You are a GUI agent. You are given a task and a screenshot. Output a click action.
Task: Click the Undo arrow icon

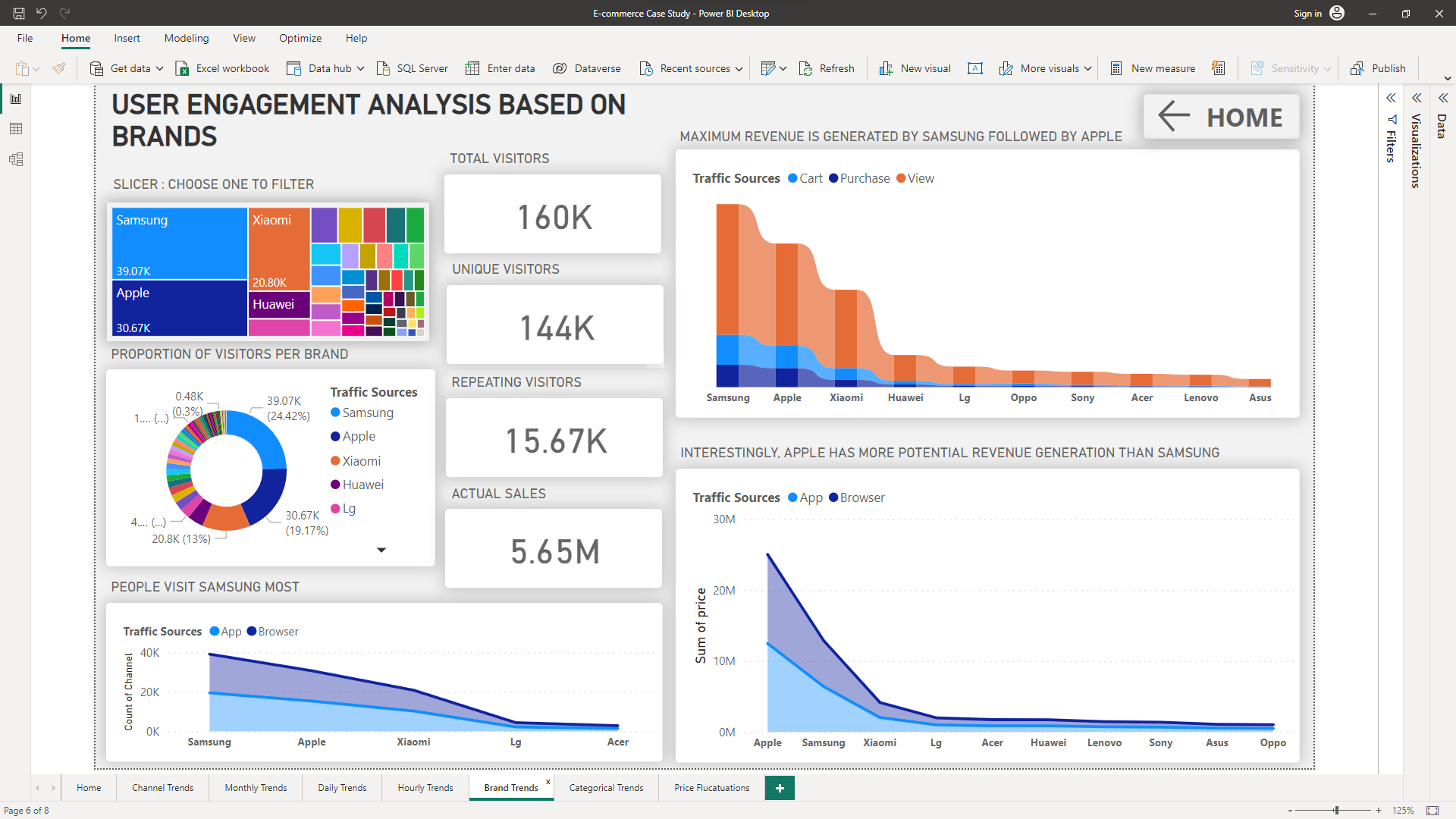42,13
